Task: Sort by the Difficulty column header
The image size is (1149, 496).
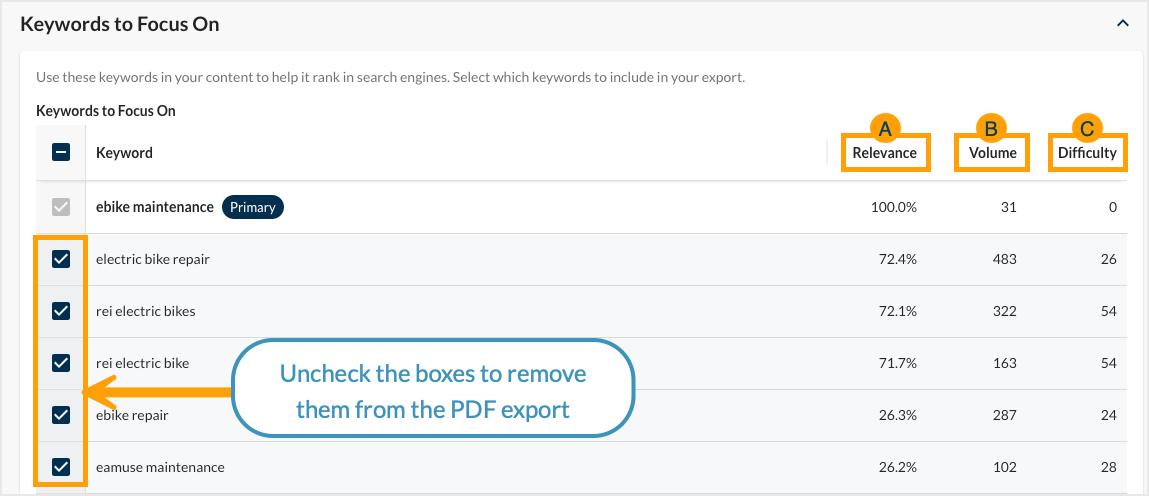Action: pyautogui.click(x=1087, y=153)
